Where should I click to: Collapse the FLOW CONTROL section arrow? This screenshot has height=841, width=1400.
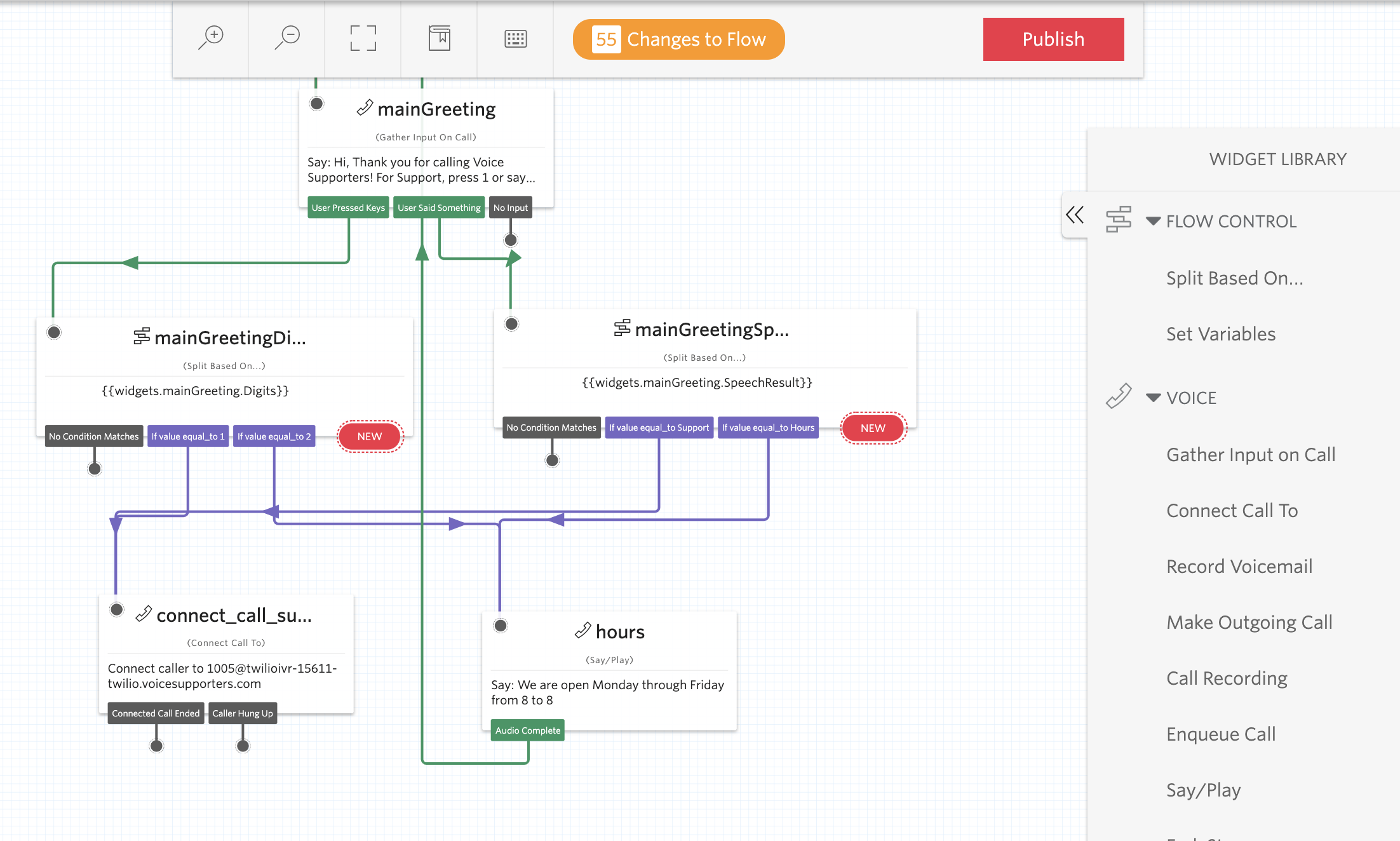[x=1154, y=221]
